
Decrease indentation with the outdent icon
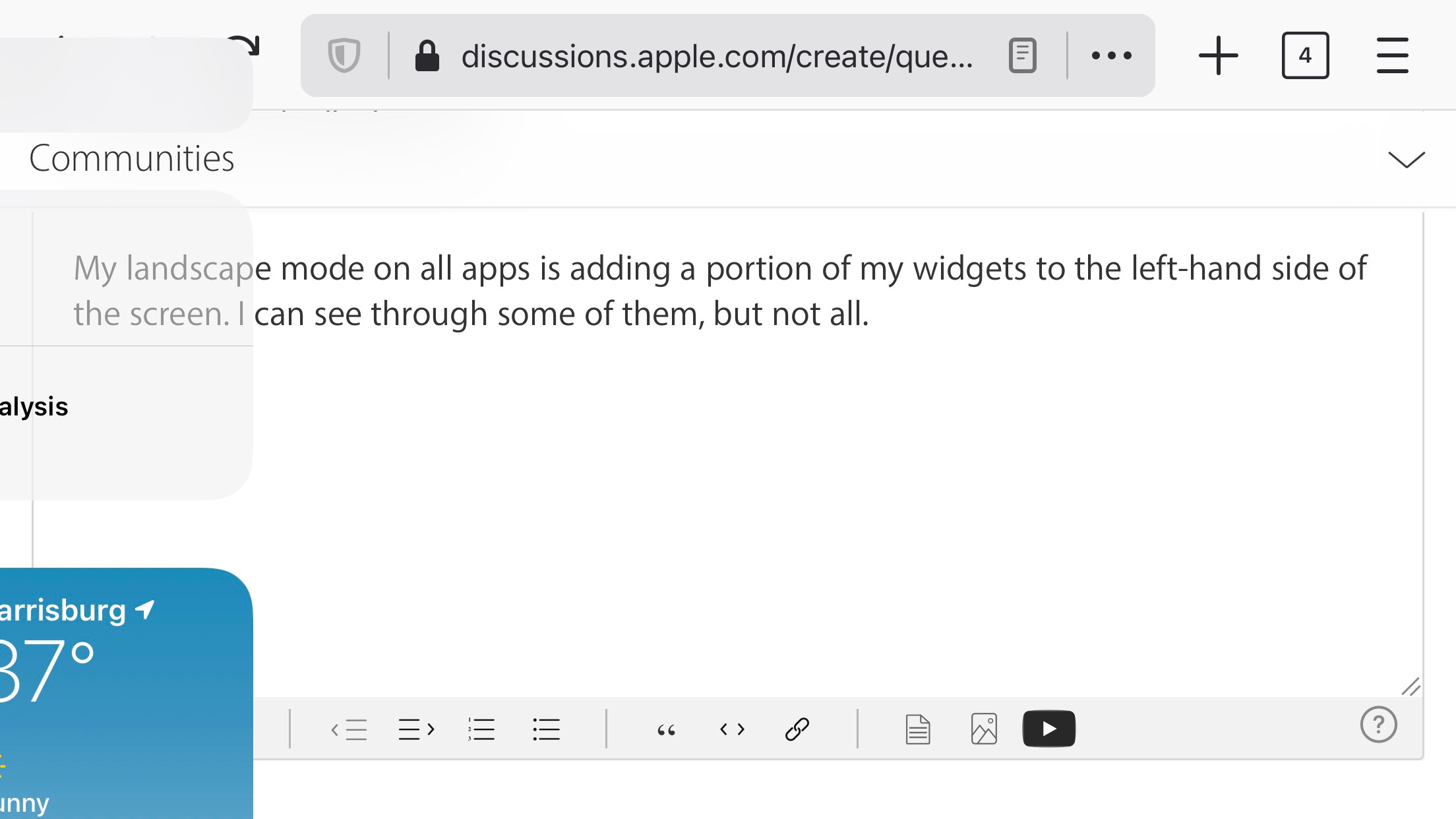pyautogui.click(x=351, y=729)
